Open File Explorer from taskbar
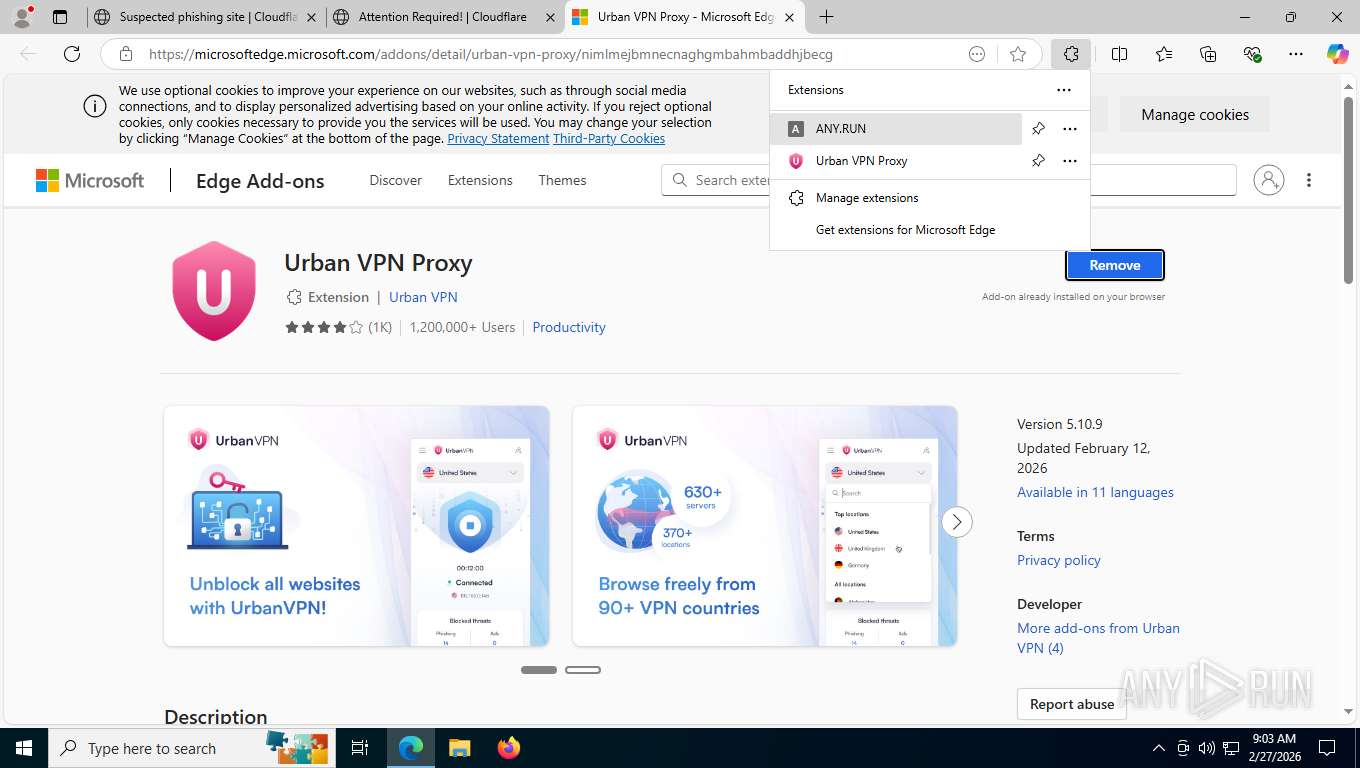The image size is (1360, 768). pos(459,748)
